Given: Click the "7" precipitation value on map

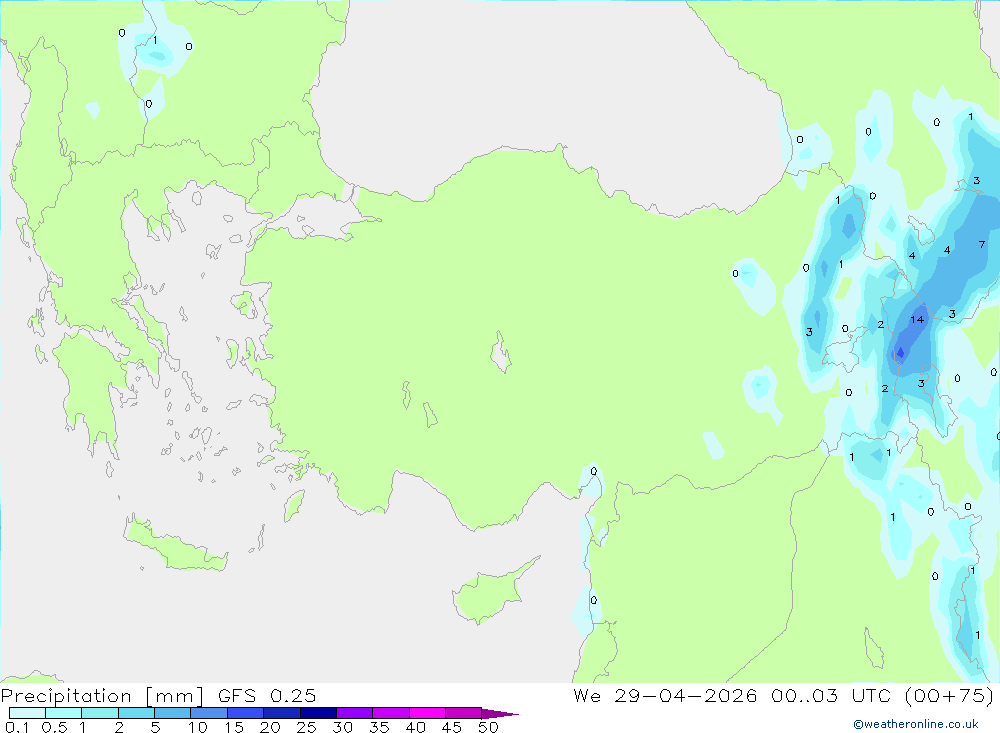Looking at the screenshot, I should [982, 244].
